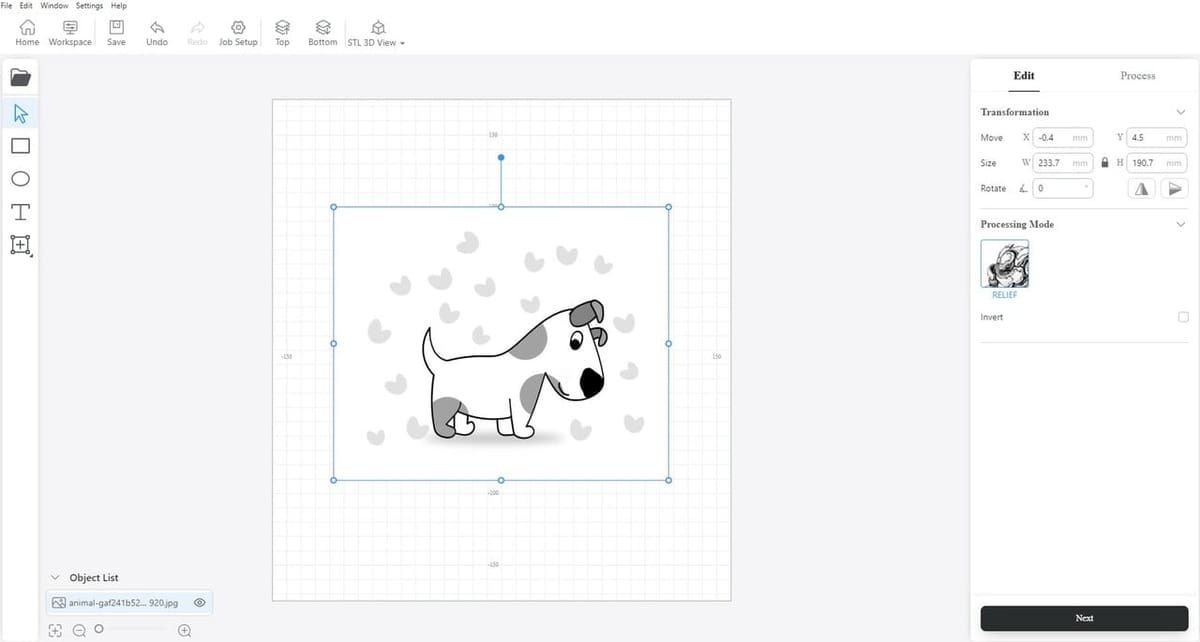The image size is (1200, 642).
Task: Open file with the folder icon
Action: coord(20,77)
